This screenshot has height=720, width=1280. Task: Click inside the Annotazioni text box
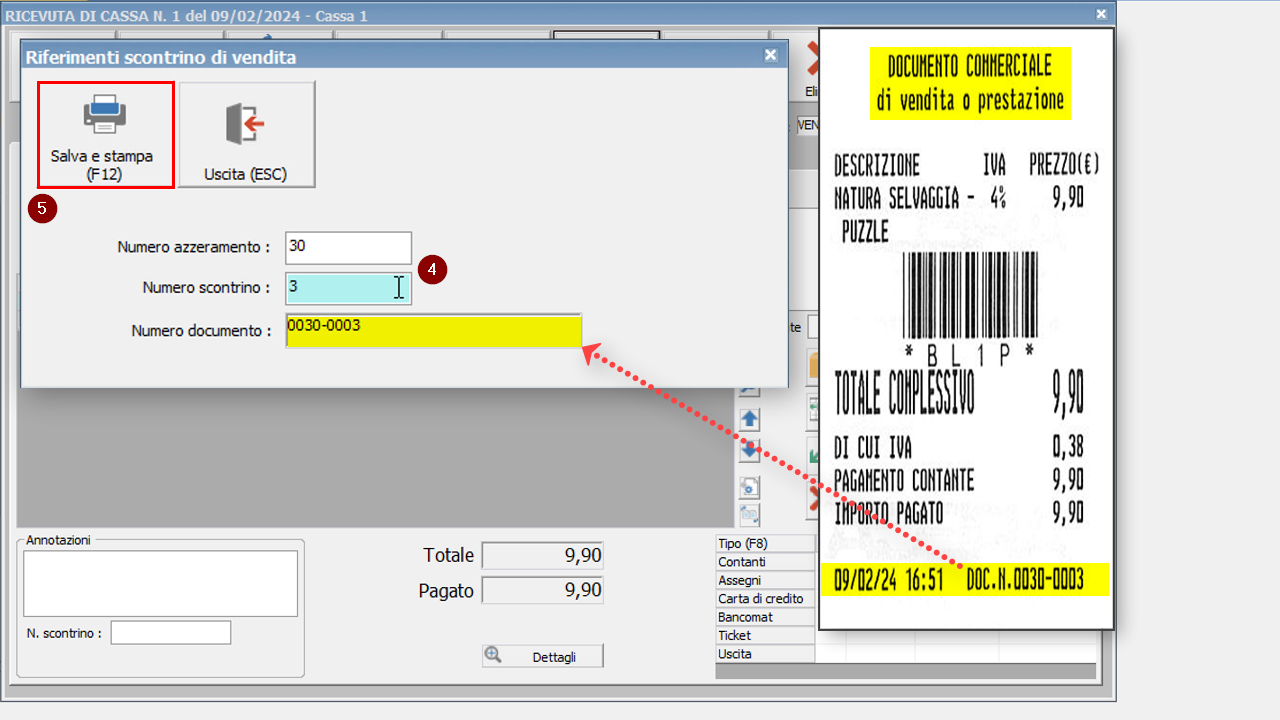pyautogui.click(x=160, y=583)
